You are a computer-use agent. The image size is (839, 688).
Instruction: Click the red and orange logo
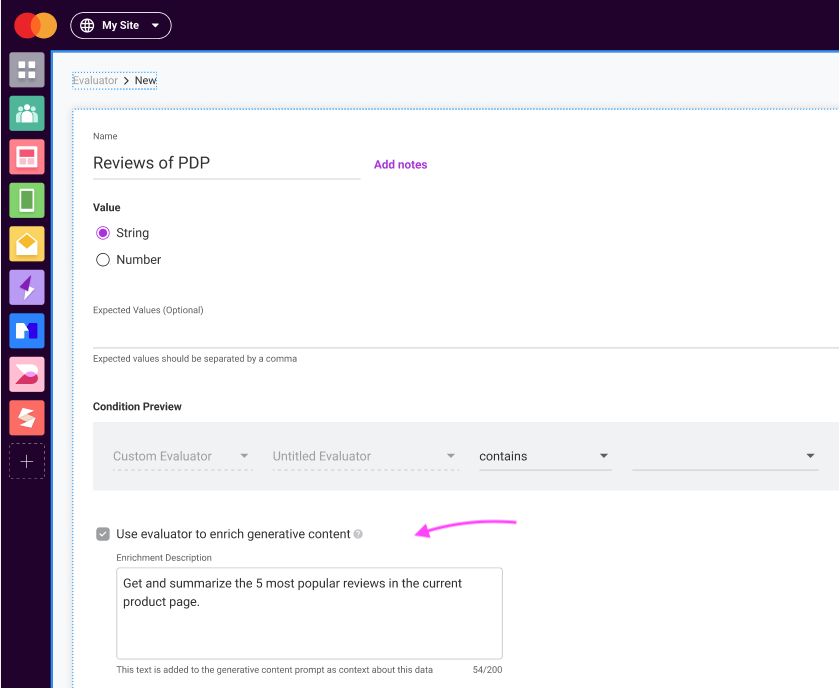click(x=35, y=26)
